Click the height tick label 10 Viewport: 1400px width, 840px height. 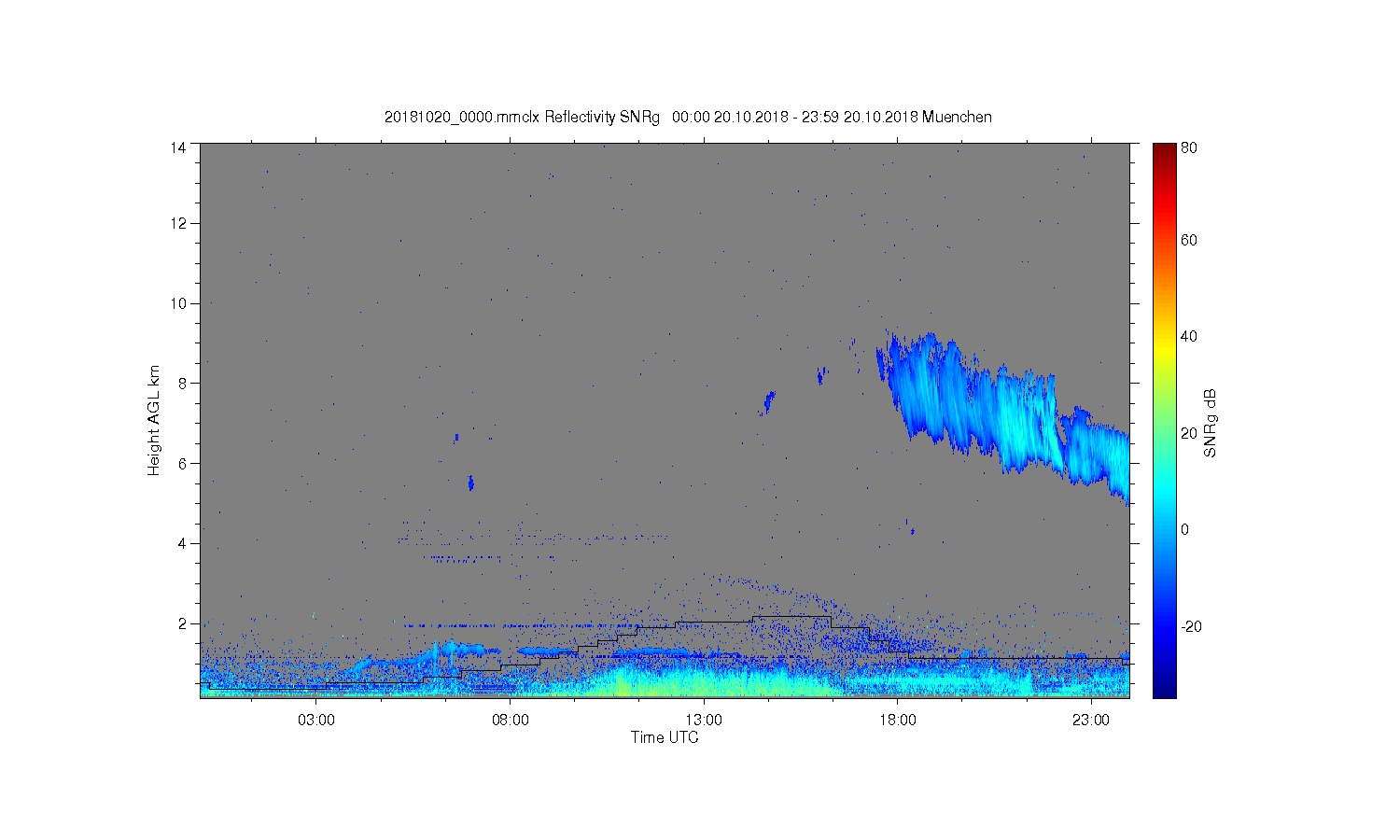[x=178, y=303]
